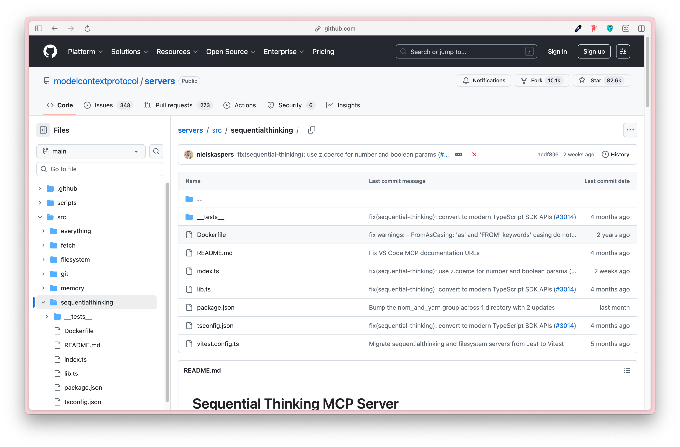The image size is (680, 447).
Task: Focus the Go to file field
Action: [100, 169]
